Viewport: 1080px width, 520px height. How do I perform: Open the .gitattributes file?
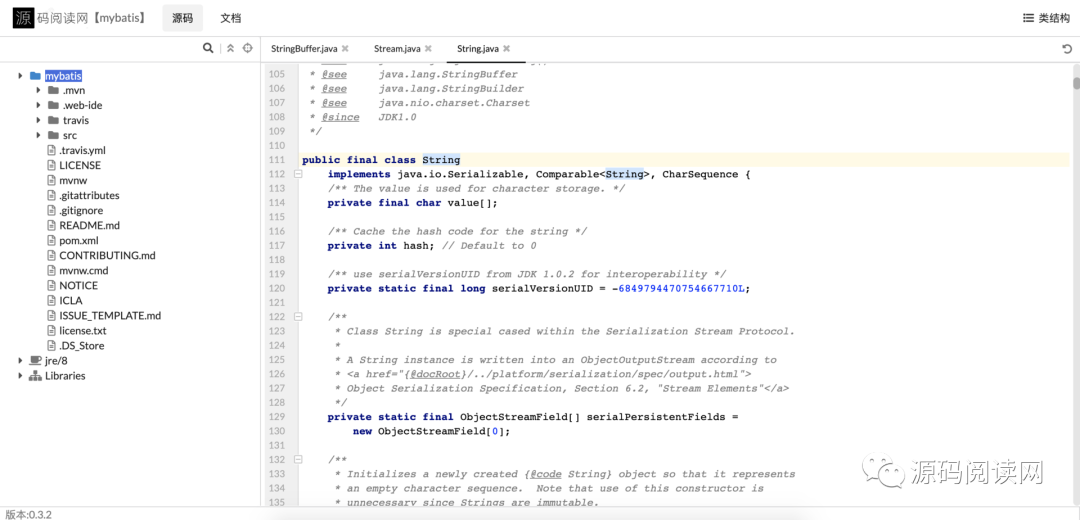coord(89,196)
